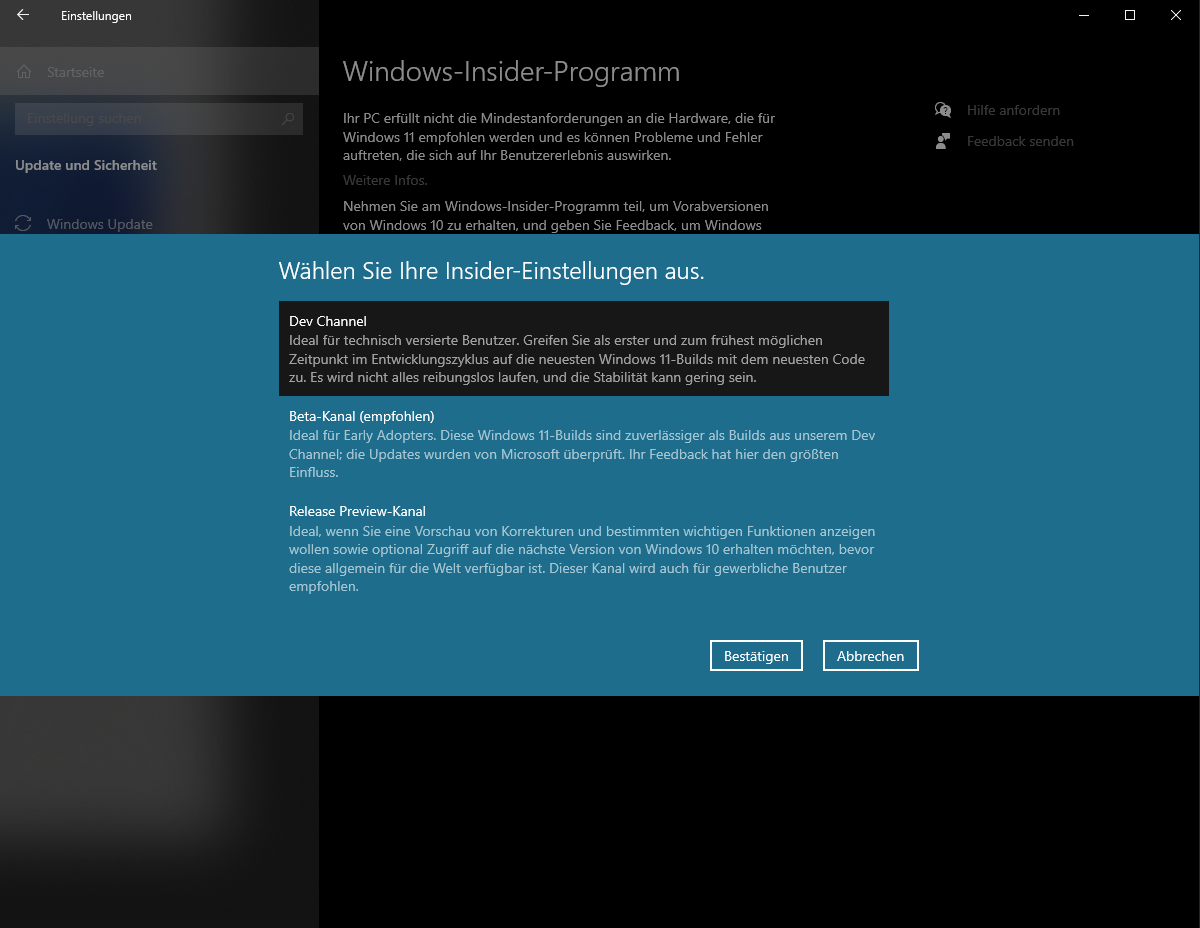Click the Startseite home icon
The width and height of the screenshot is (1200, 928).
pyautogui.click(x=26, y=72)
